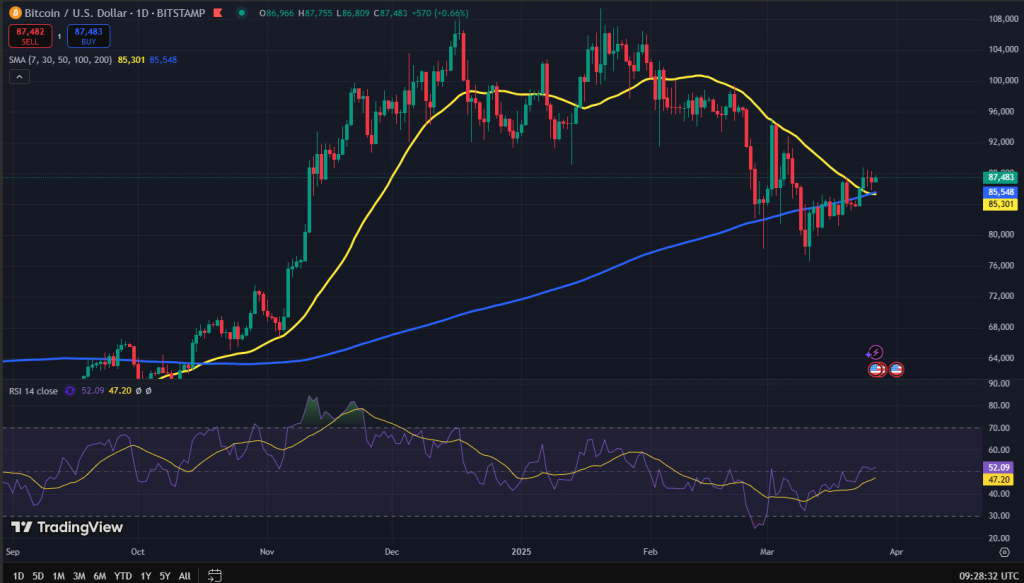Viewport: 1024px width, 583px height.
Task: Click the blue 85,548 value in SMA legend
Action: (163, 59)
